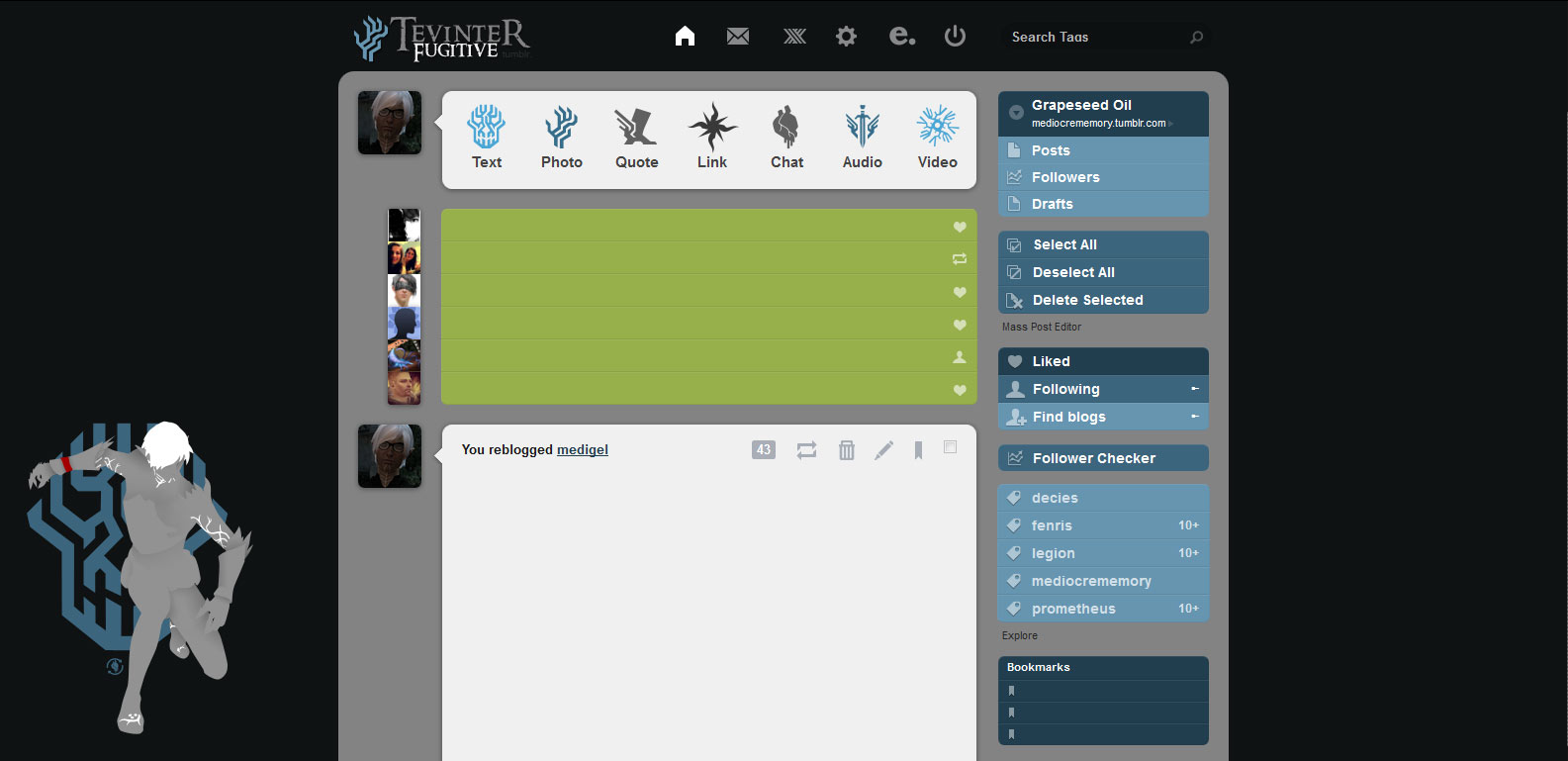Click the second bookmark entry
Image resolution: width=1568 pixels, height=761 pixels.
(x=1103, y=713)
